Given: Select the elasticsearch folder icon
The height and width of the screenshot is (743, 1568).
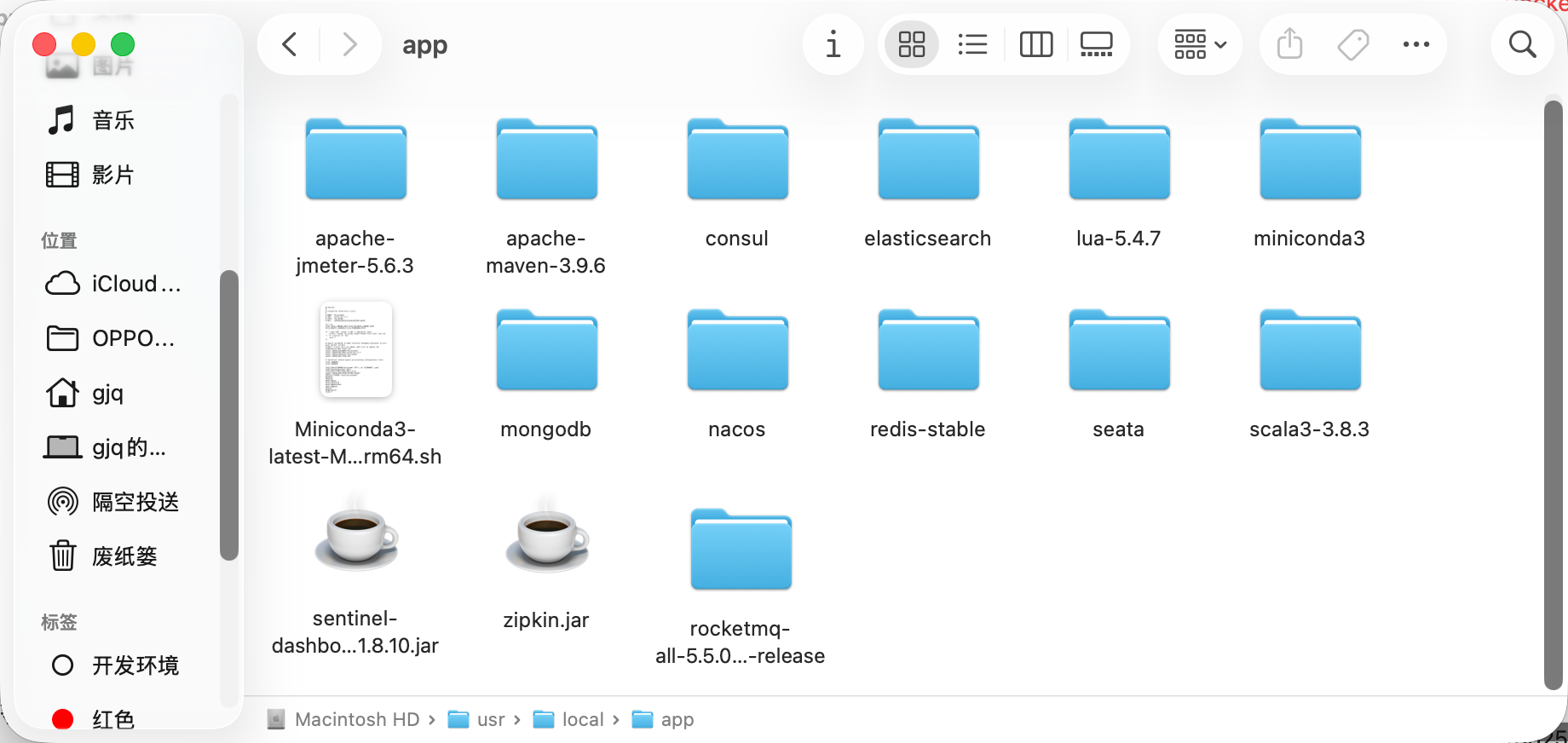Looking at the screenshot, I should click(x=929, y=159).
